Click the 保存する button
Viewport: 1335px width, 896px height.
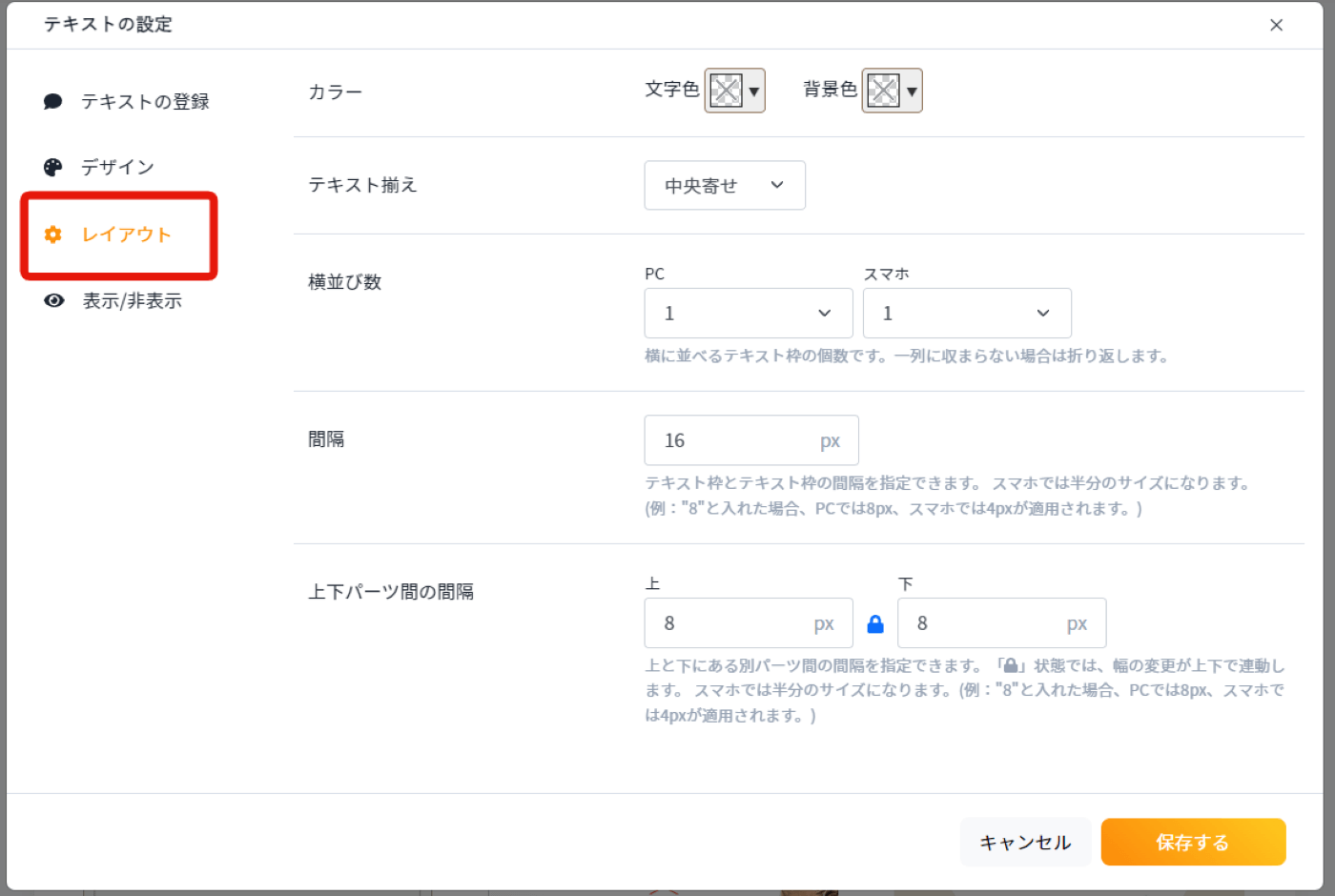point(1193,843)
